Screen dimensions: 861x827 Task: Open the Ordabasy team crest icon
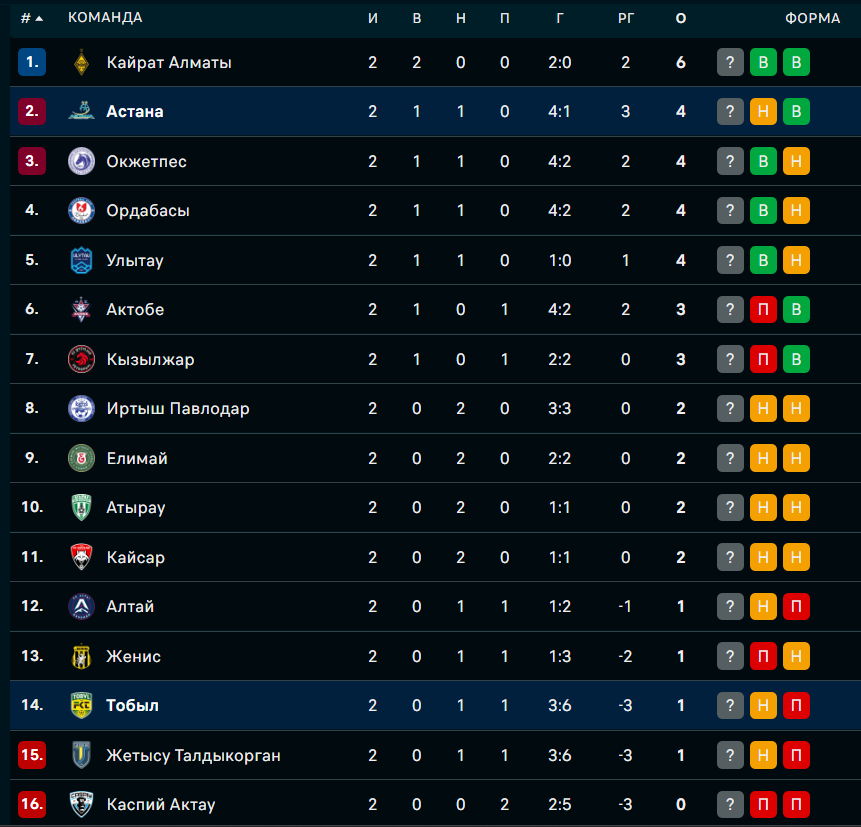[81, 210]
